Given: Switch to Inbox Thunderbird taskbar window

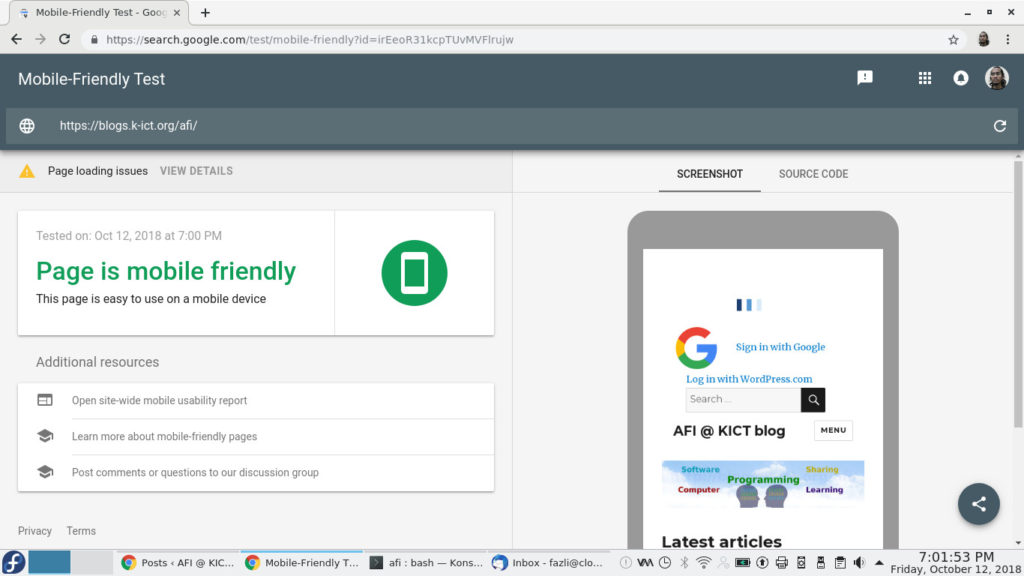Looking at the screenshot, I should point(547,562).
